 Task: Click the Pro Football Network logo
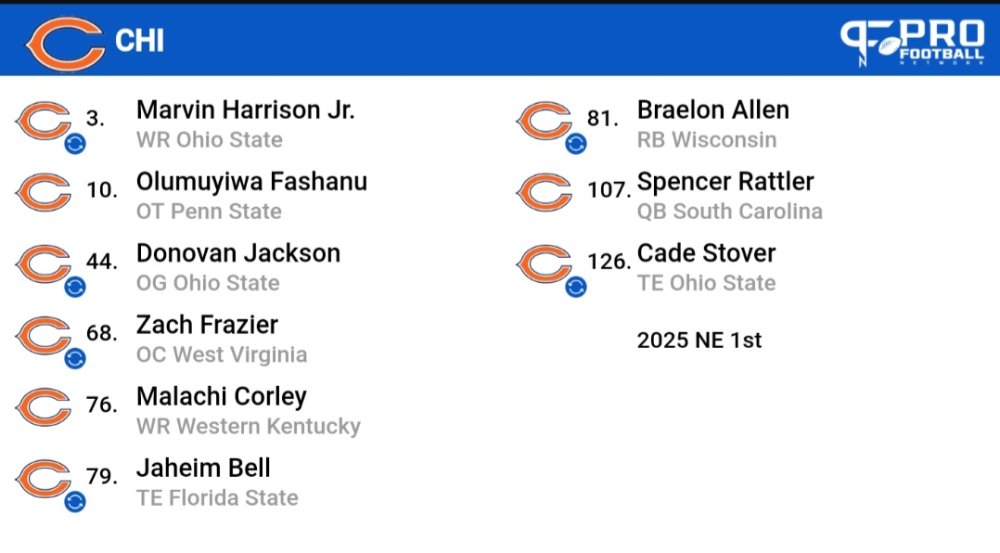click(912, 42)
